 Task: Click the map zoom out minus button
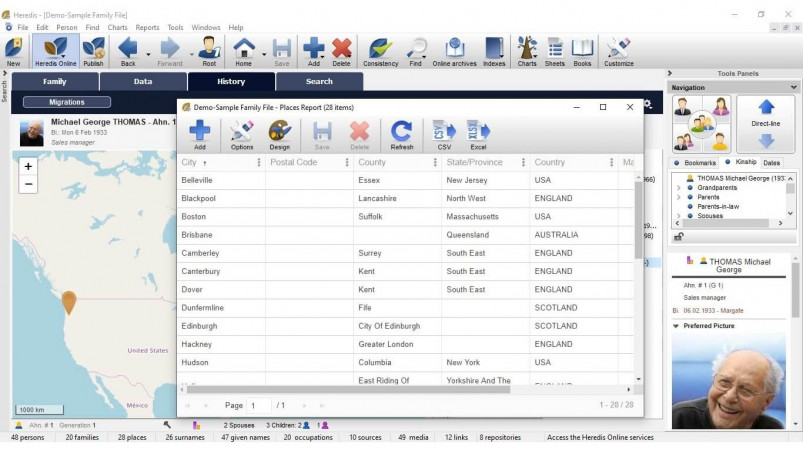point(28,184)
